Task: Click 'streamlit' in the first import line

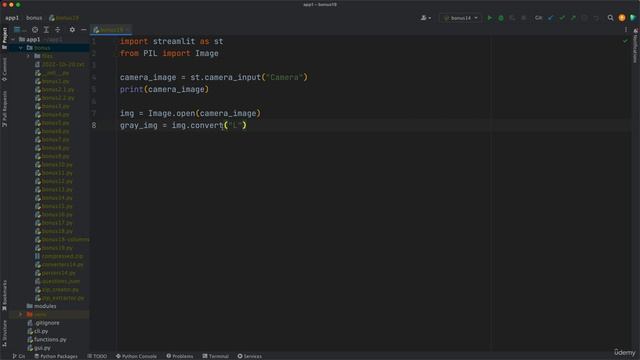Action: point(174,41)
